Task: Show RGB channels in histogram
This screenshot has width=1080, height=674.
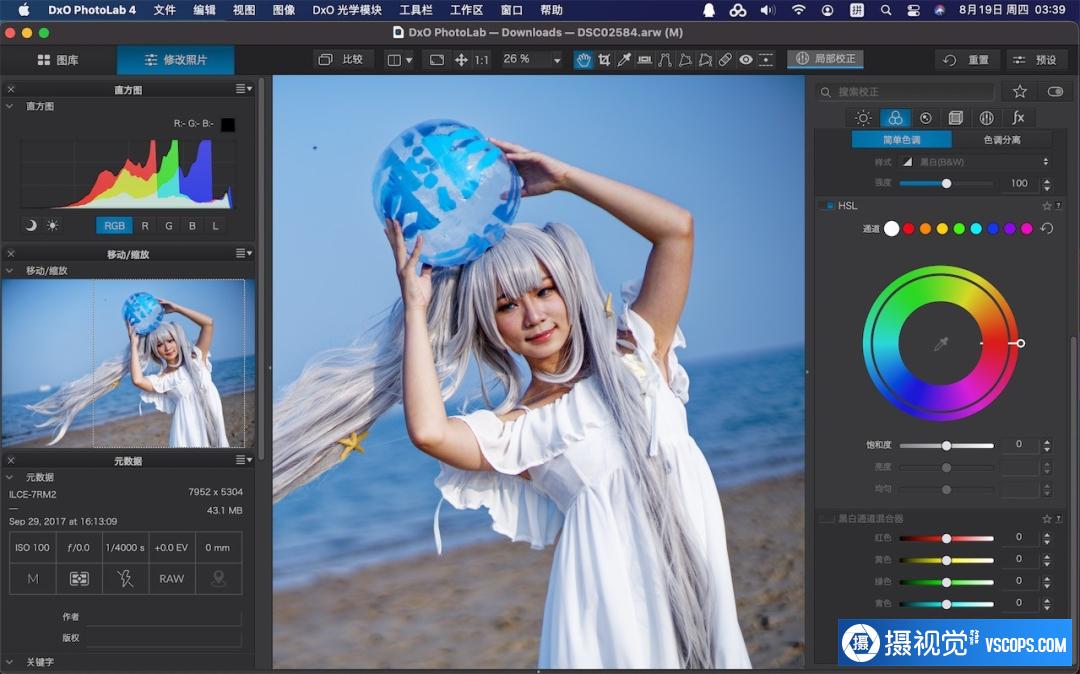Action: pyautogui.click(x=114, y=225)
